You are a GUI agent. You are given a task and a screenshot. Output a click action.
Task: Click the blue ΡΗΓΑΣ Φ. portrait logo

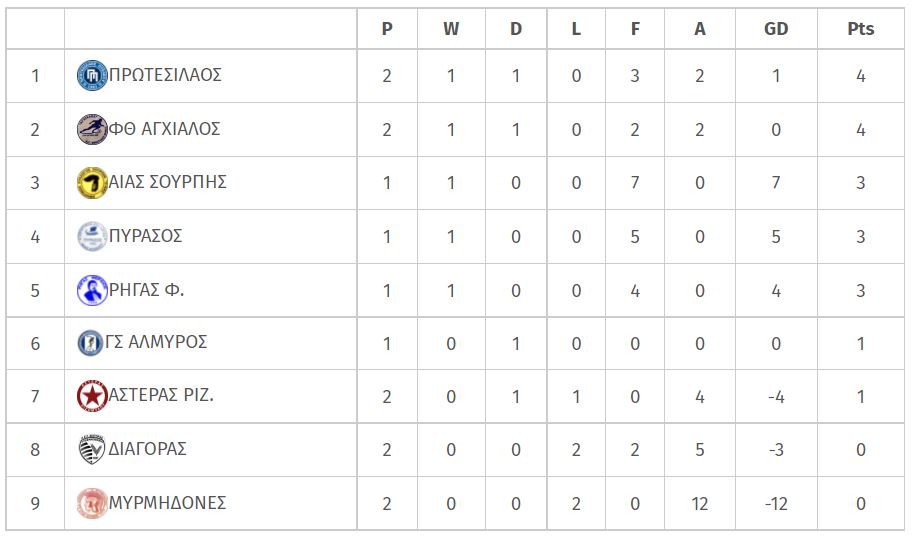93,290
